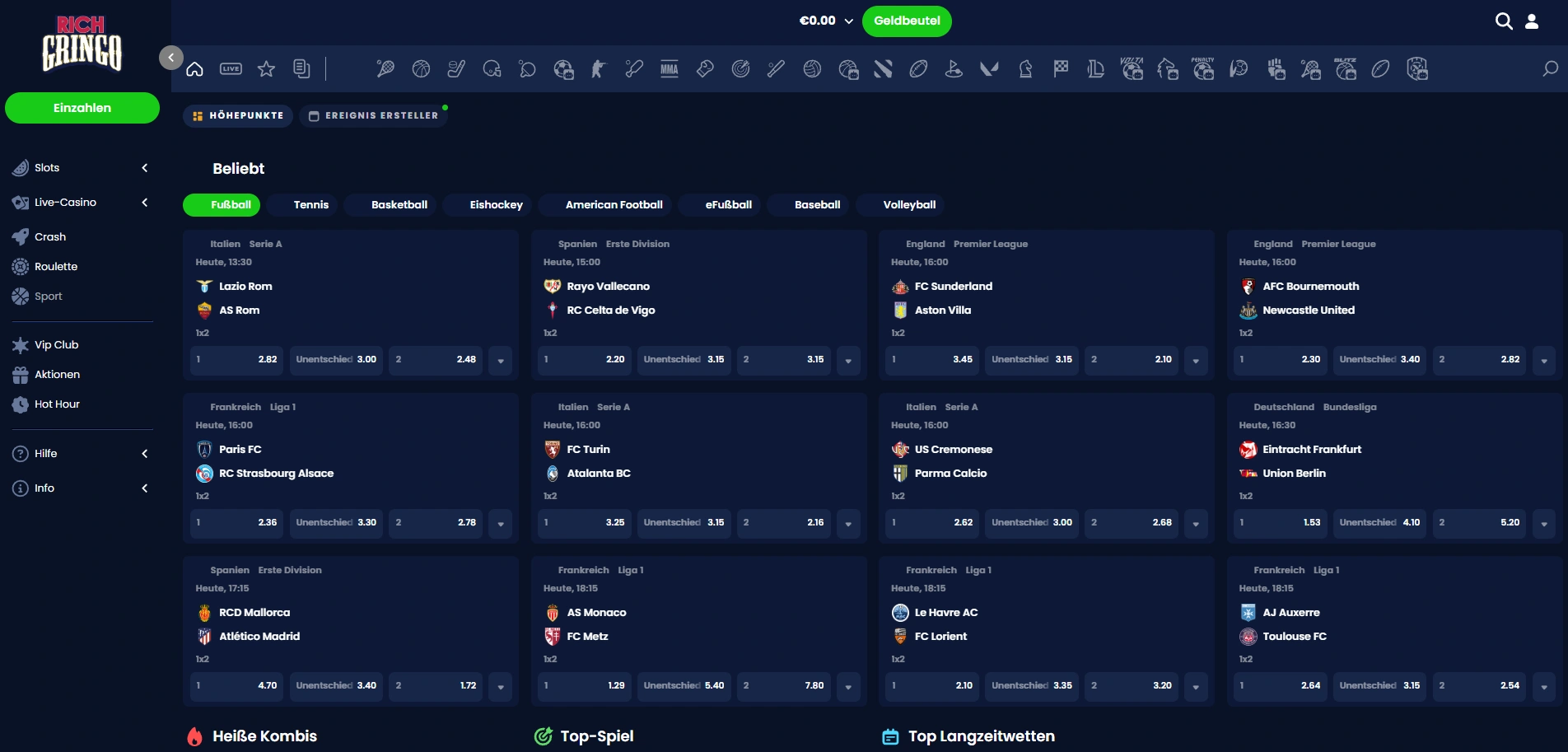Switch to the Basketball tab
Screen dimensions: 1568x752
pyautogui.click(x=399, y=205)
